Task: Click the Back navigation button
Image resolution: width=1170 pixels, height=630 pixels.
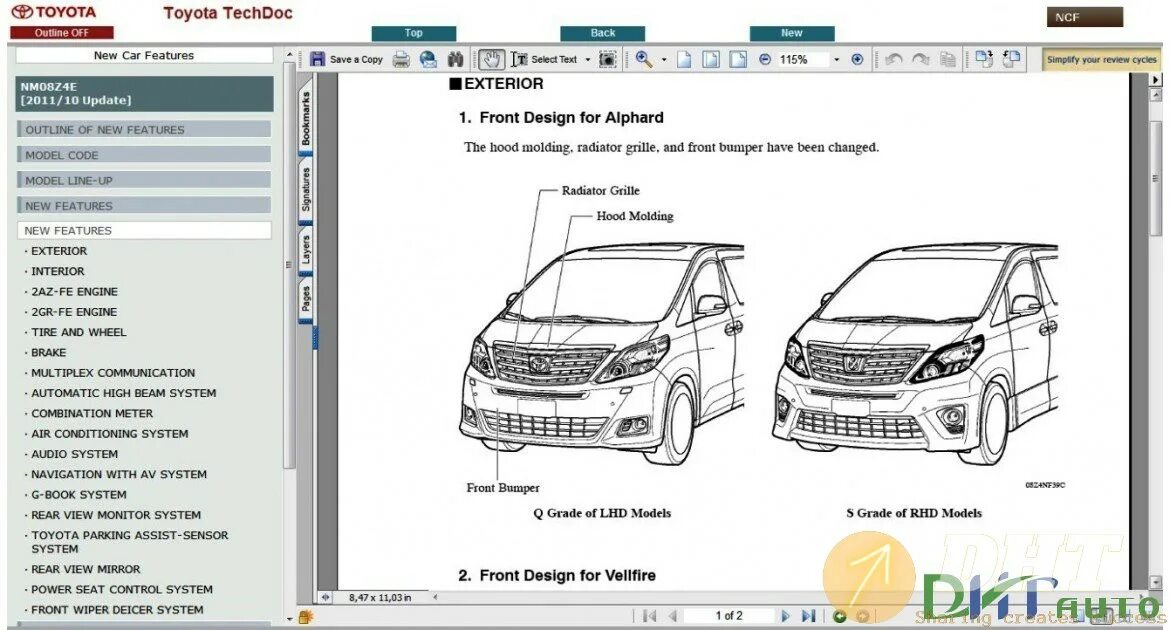Action: tap(603, 33)
